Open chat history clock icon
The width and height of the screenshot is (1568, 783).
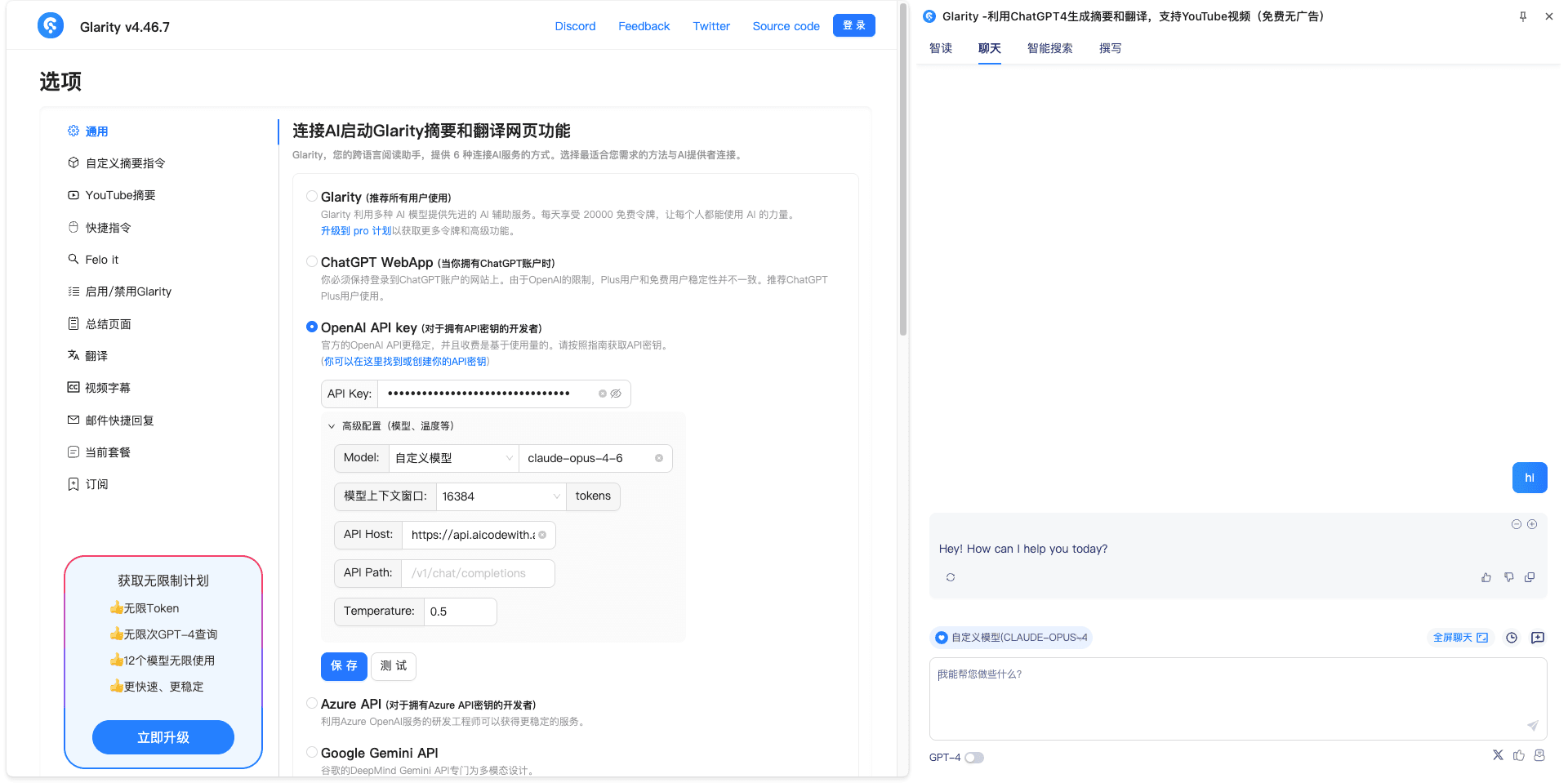1512,638
